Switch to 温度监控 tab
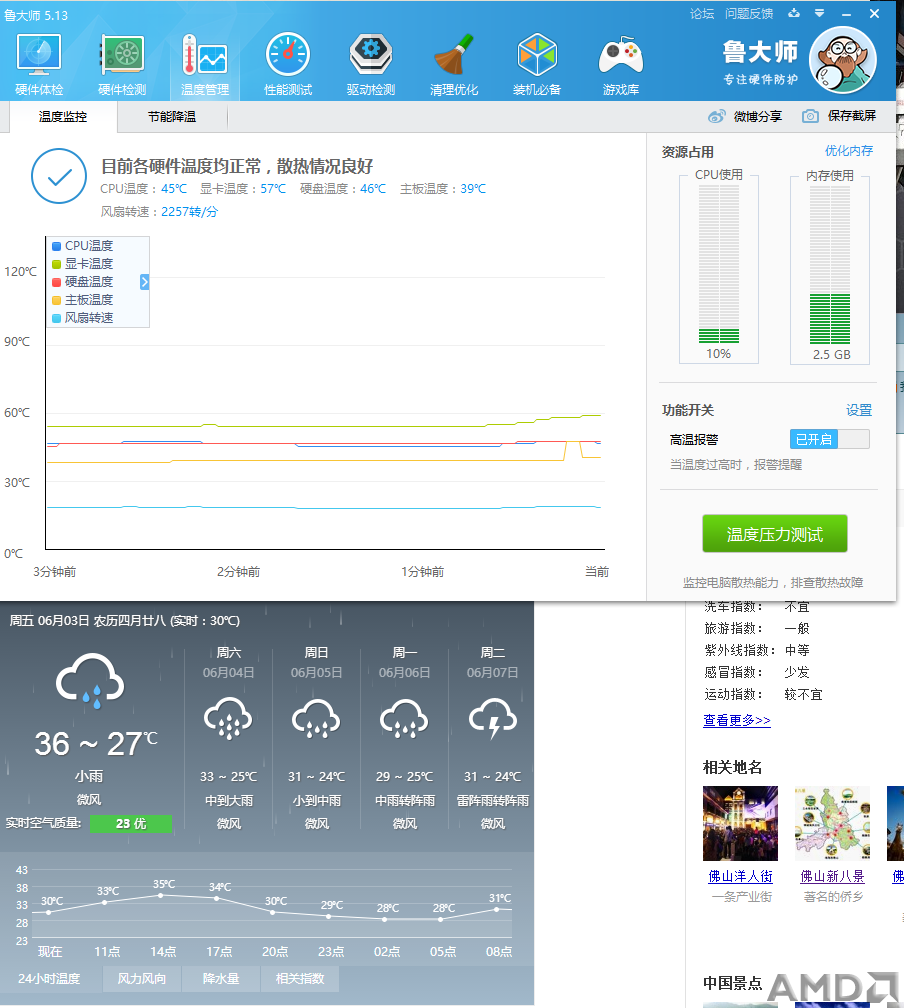 63,116
